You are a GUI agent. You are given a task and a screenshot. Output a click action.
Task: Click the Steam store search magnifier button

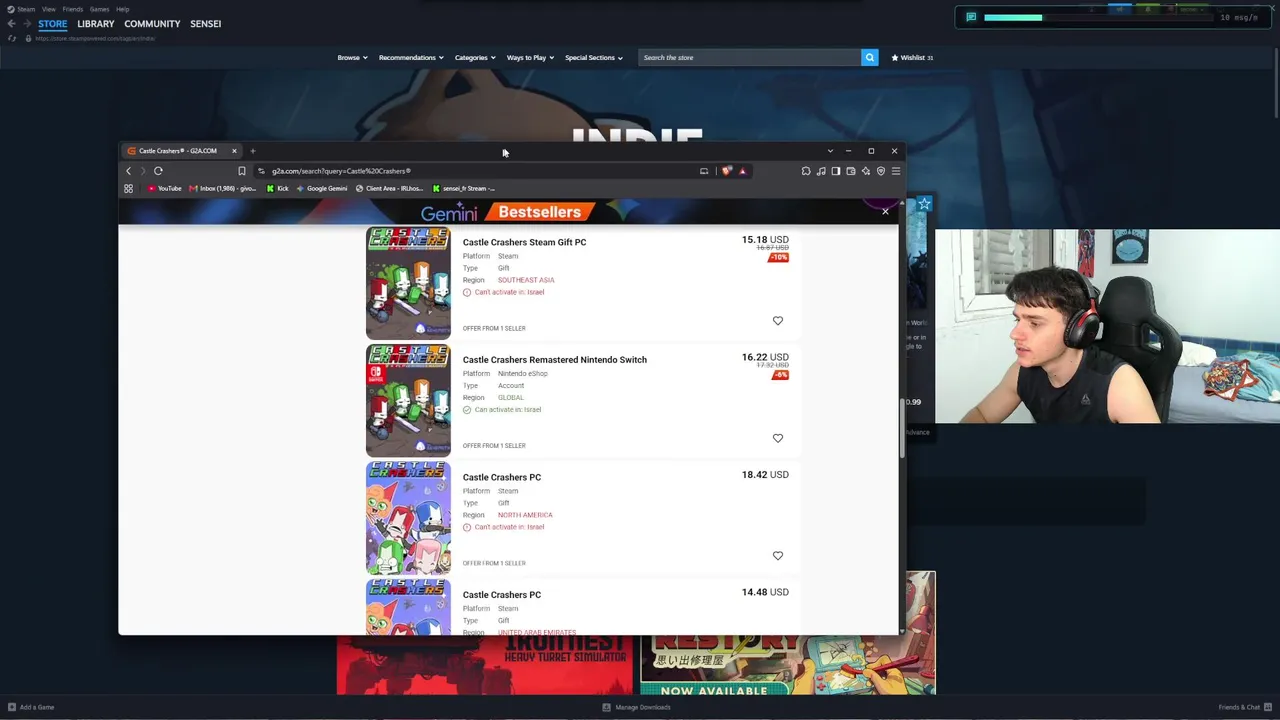point(869,57)
